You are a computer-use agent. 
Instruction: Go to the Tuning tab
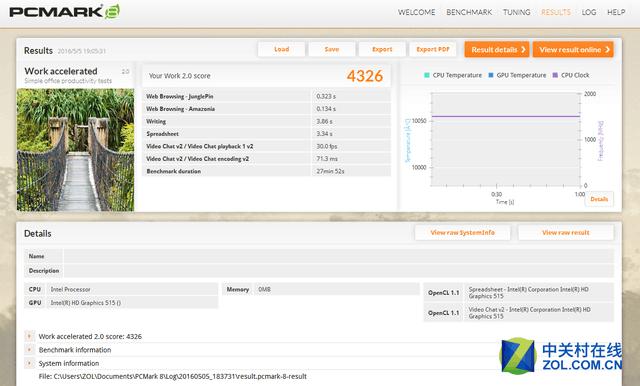point(516,12)
